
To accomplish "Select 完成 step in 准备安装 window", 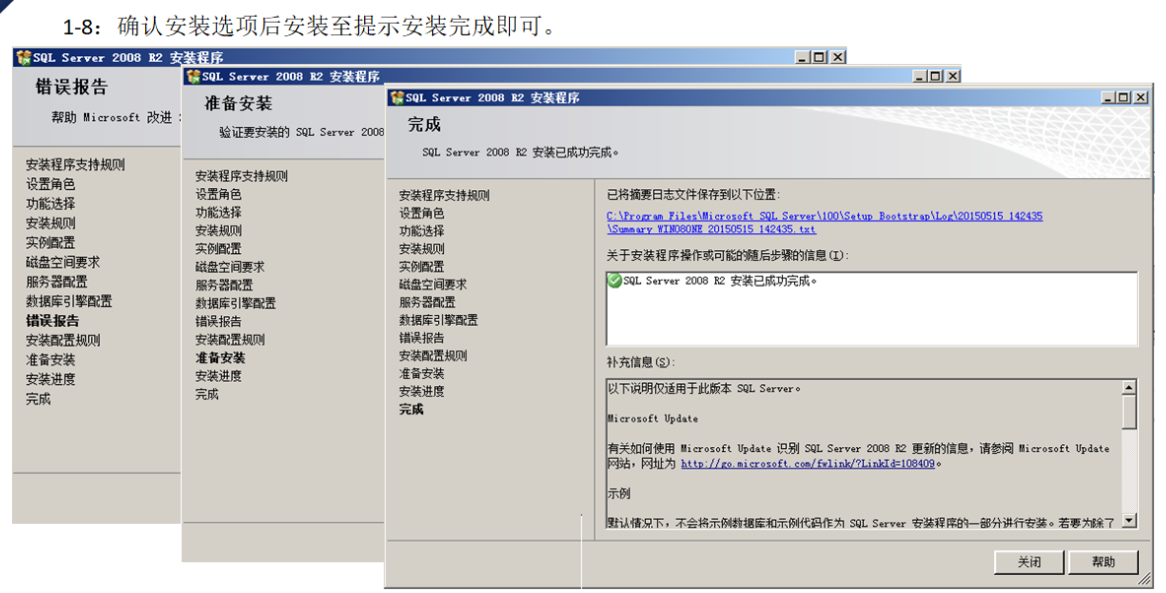I will 207,394.
